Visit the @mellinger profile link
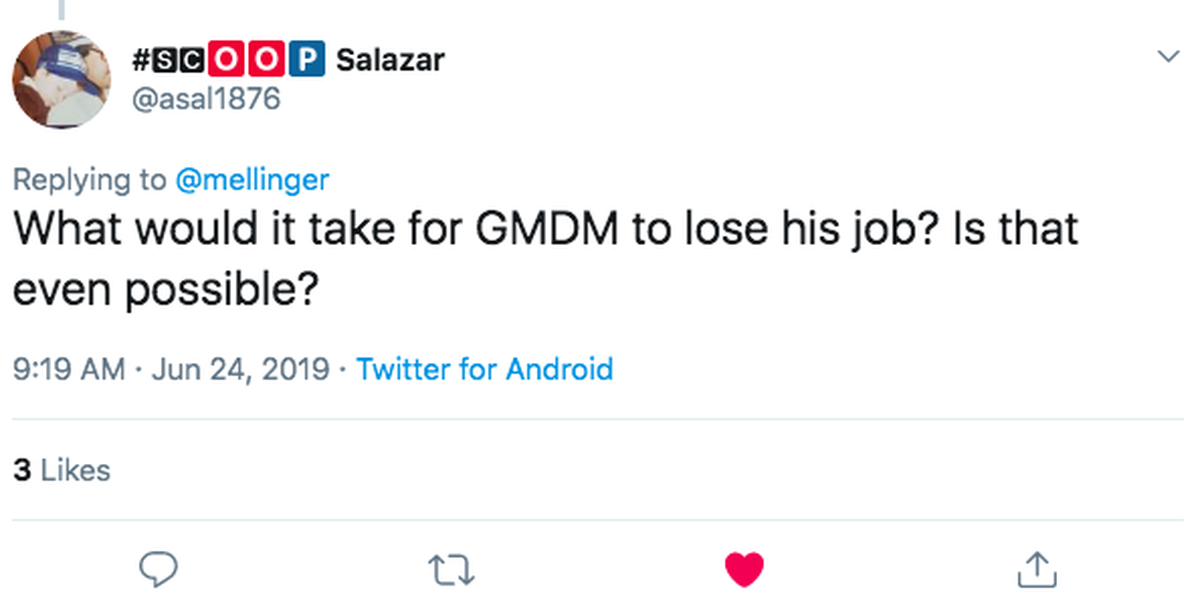 (252, 180)
